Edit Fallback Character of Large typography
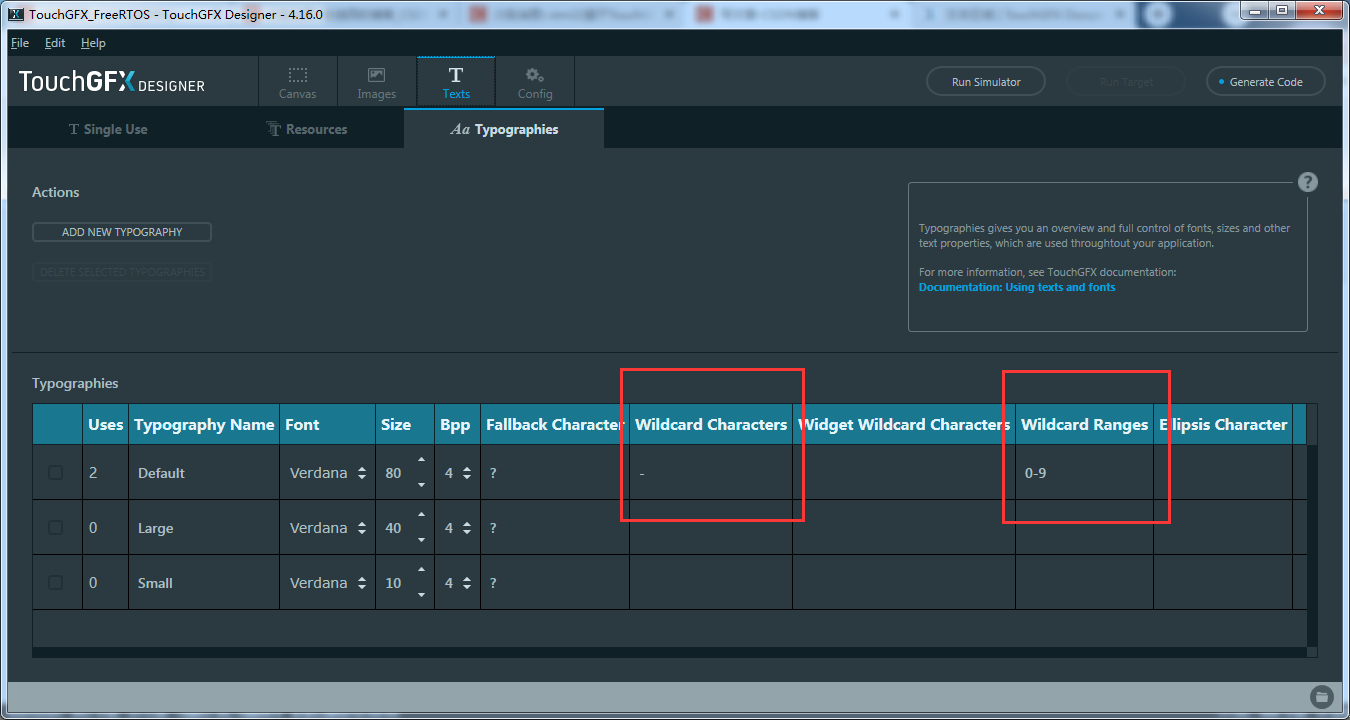Viewport: 1350px width, 720px height. tap(555, 528)
